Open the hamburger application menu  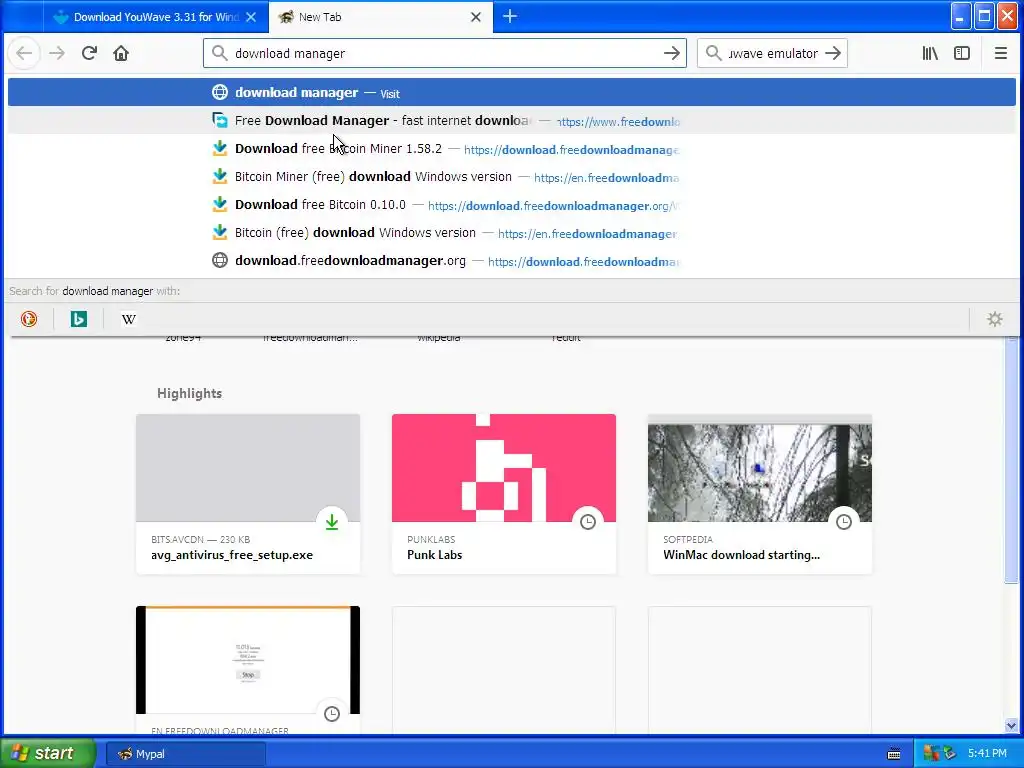click(1000, 54)
